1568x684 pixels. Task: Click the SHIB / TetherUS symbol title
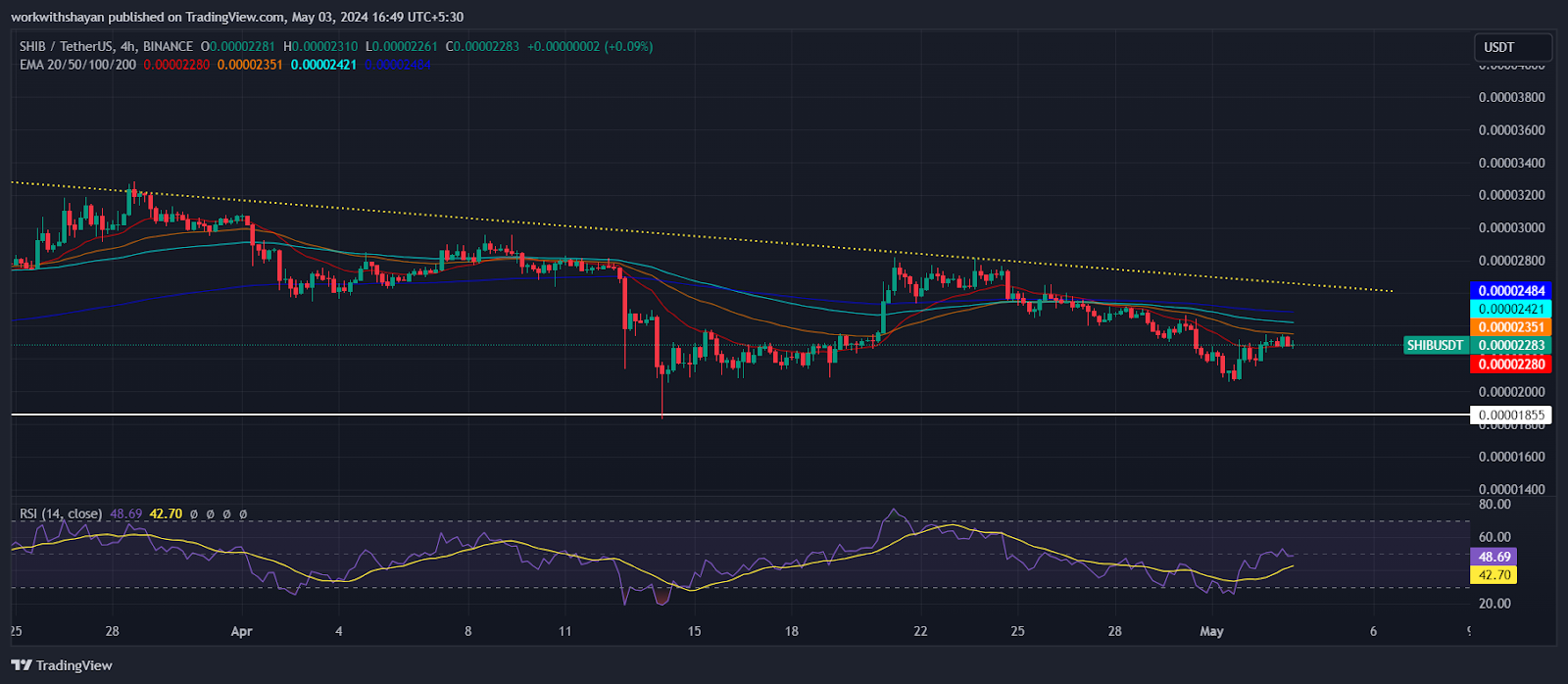click(x=107, y=46)
